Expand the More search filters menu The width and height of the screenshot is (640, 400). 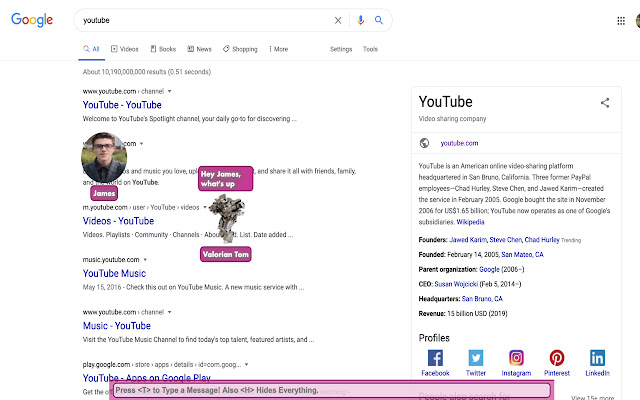[x=277, y=49]
